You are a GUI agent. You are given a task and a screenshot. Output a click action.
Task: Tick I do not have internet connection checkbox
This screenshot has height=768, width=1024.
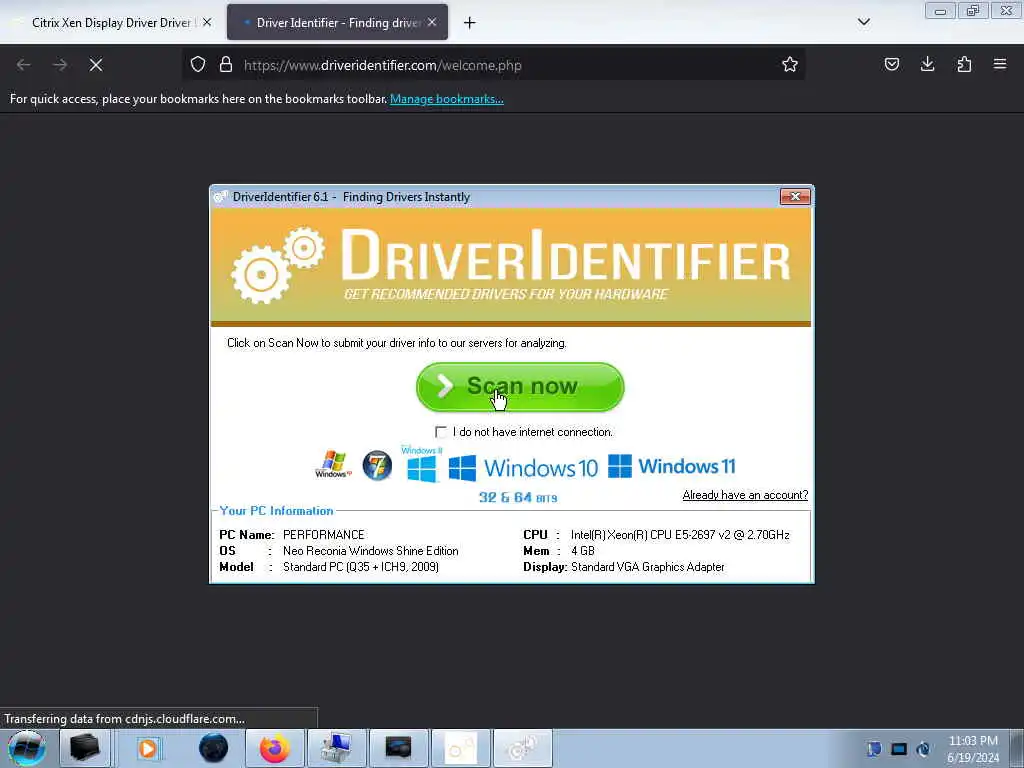[441, 432]
